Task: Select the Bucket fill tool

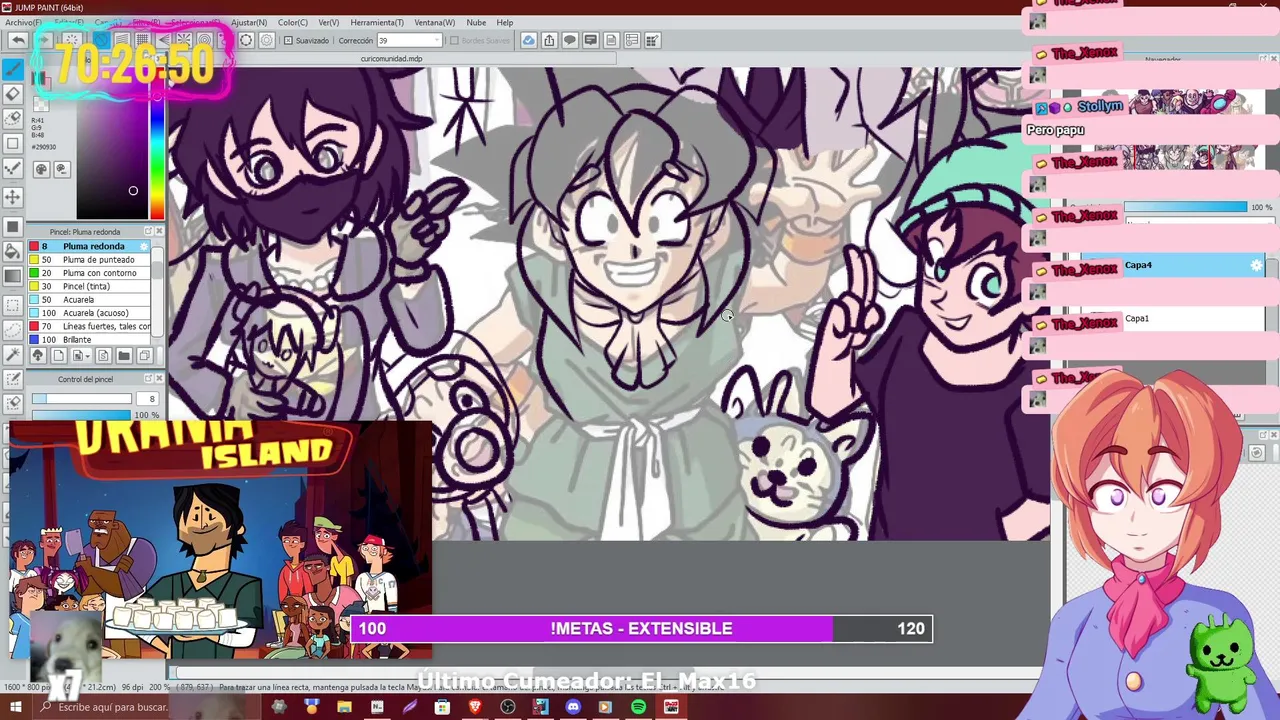Action: point(13,251)
